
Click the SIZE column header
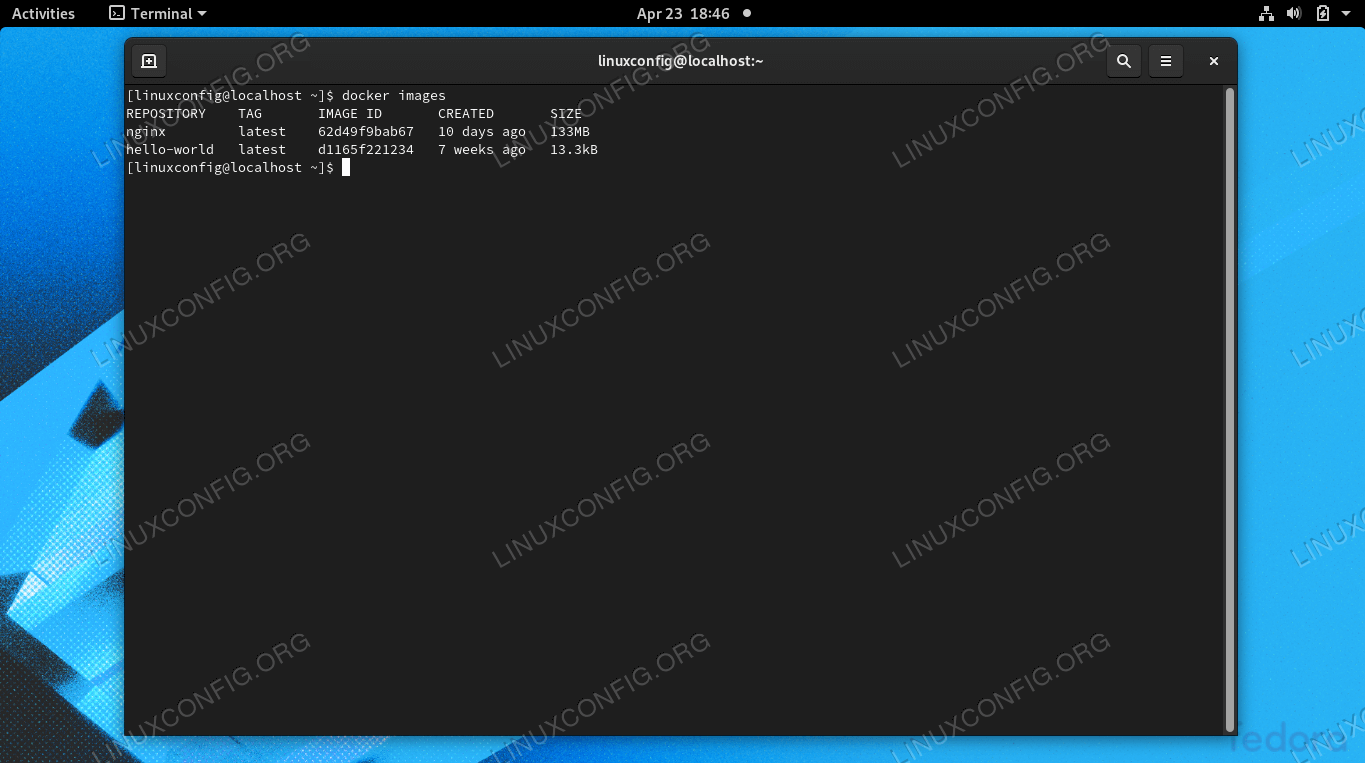566,114
